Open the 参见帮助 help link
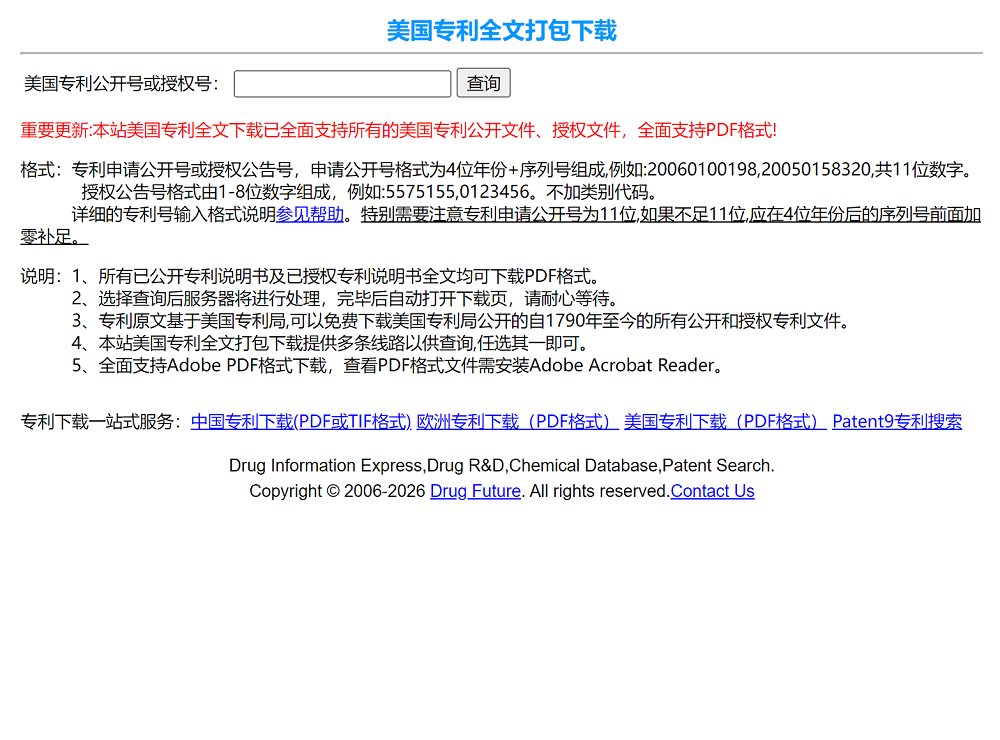The width and height of the screenshot is (1000, 740). click(x=310, y=214)
